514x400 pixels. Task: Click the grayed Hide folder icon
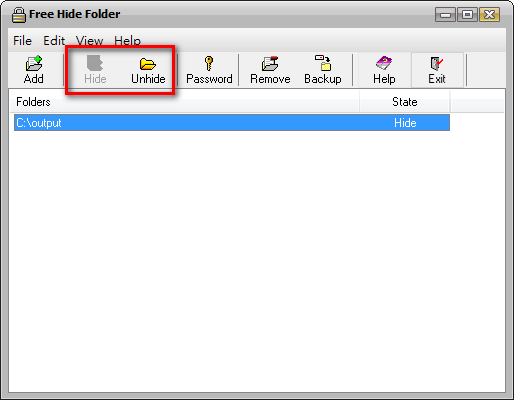pyautogui.click(x=95, y=63)
